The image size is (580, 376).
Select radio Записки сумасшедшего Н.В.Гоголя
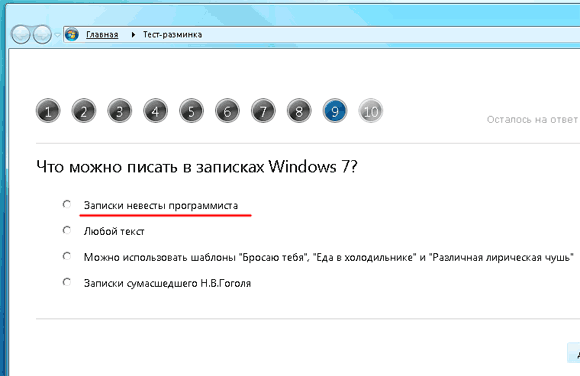click(67, 282)
